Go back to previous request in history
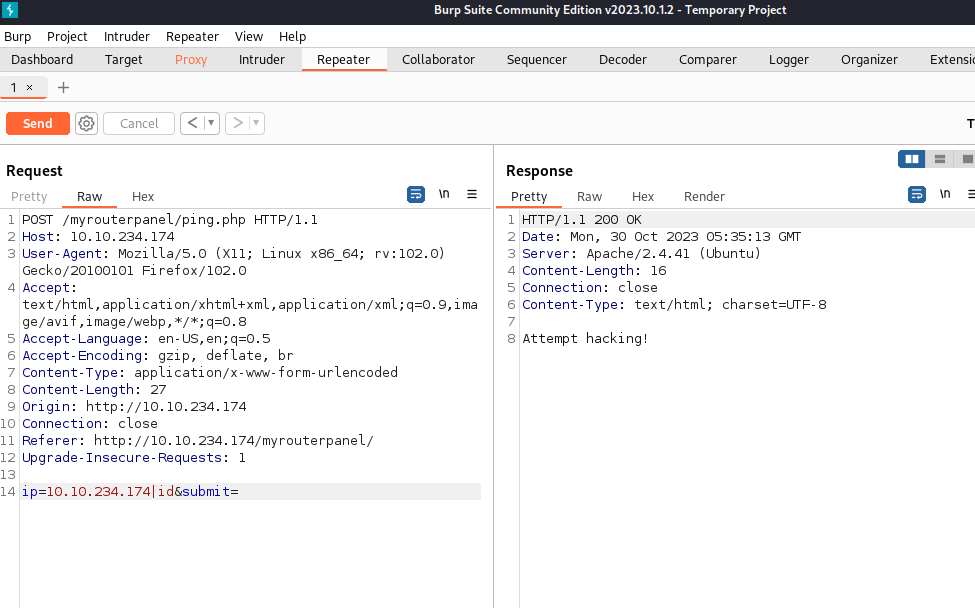This screenshot has height=608, width=975. click(x=192, y=123)
